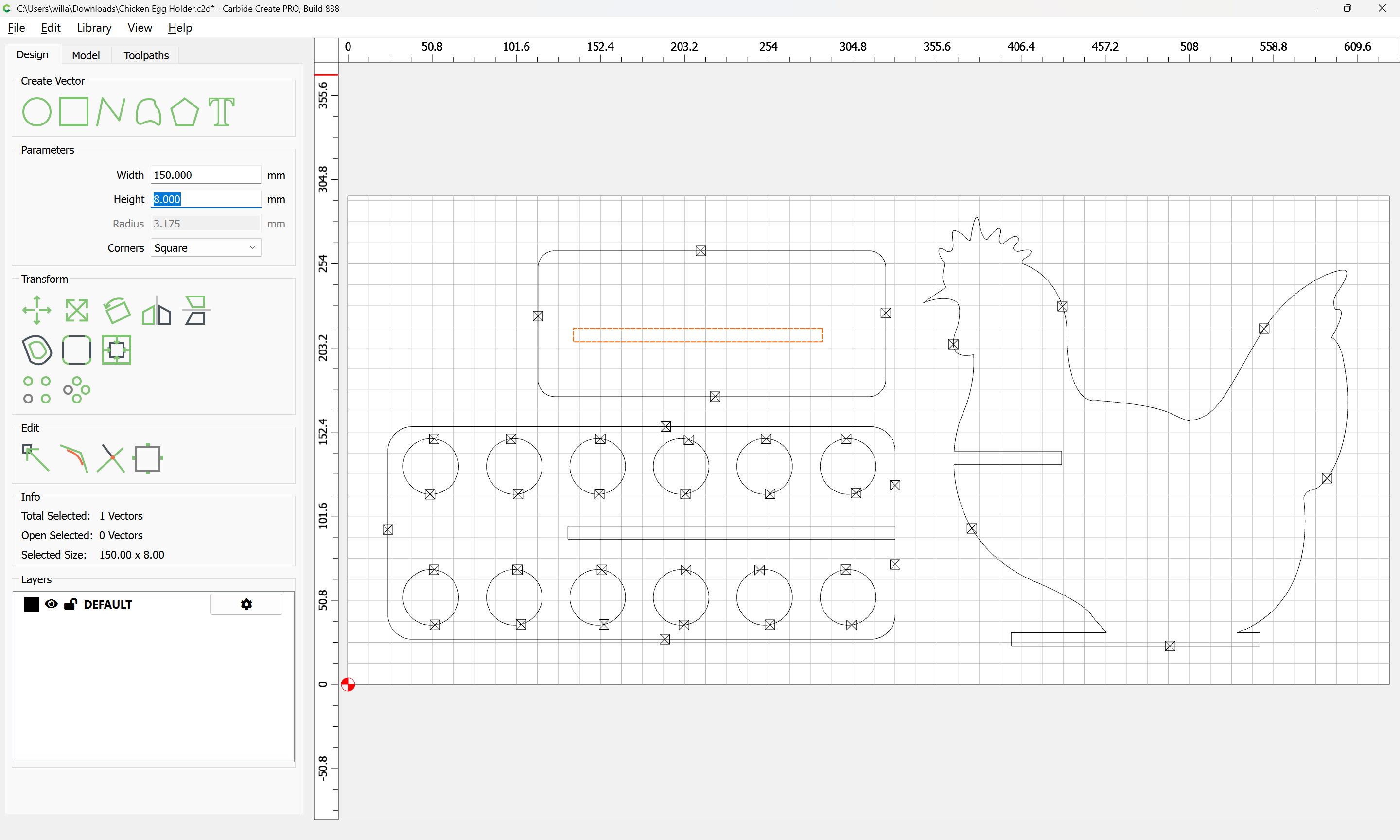Click the Width input field
The height and width of the screenshot is (840, 1400).
tap(206, 175)
